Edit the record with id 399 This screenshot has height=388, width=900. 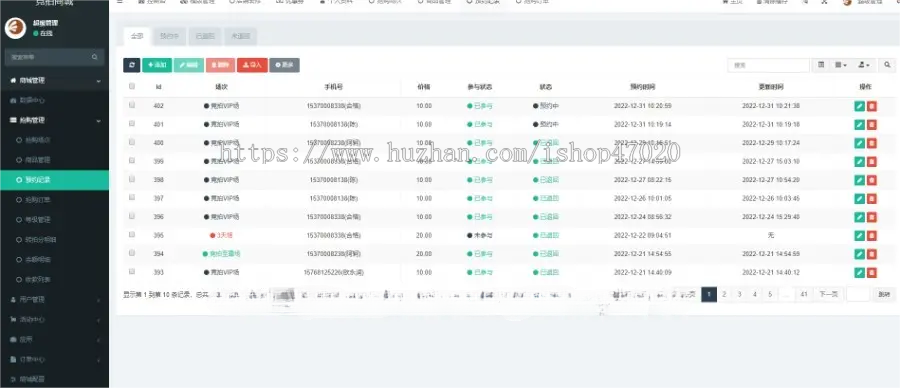pos(859,161)
